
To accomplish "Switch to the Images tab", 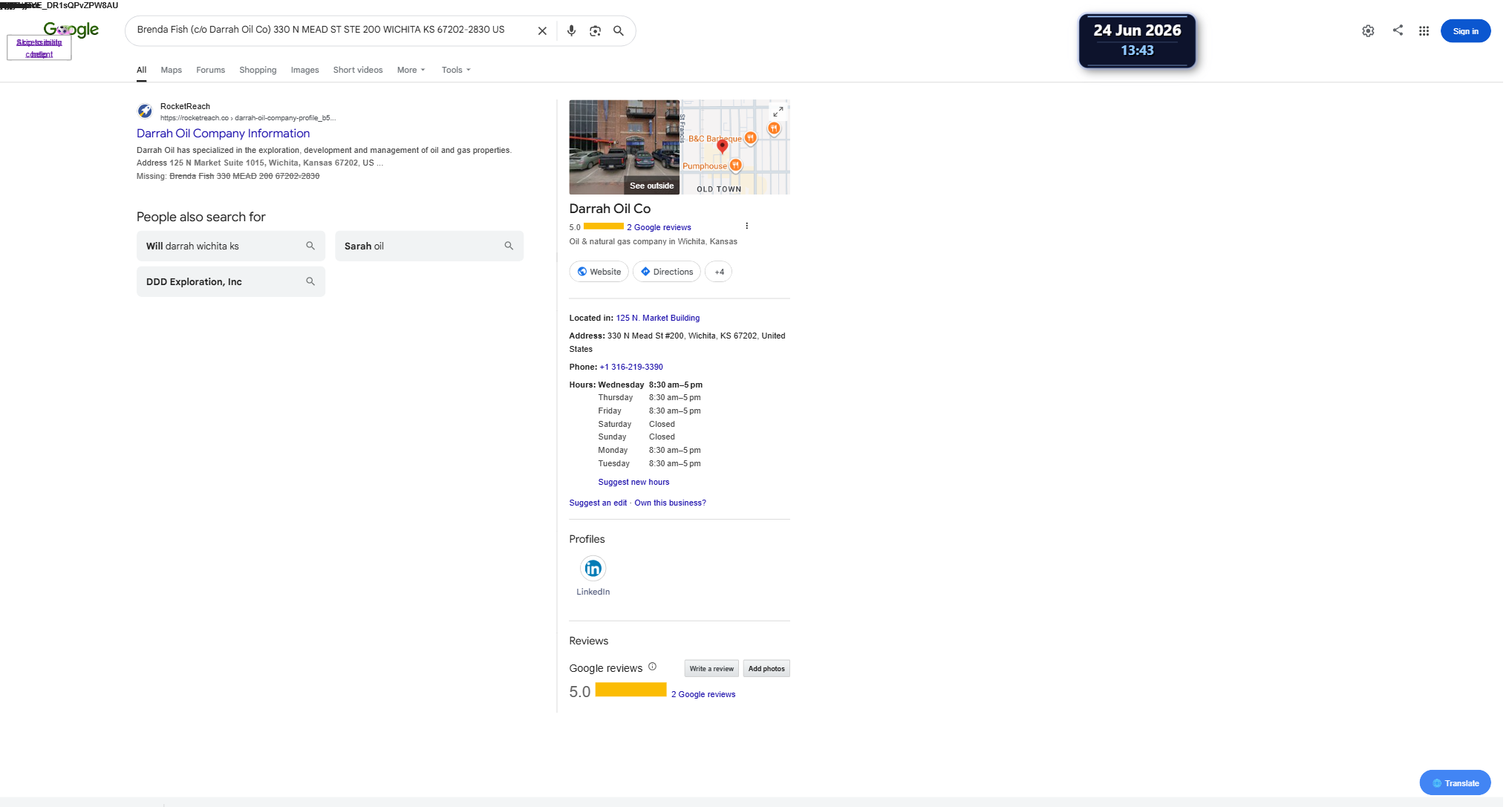I will (304, 70).
